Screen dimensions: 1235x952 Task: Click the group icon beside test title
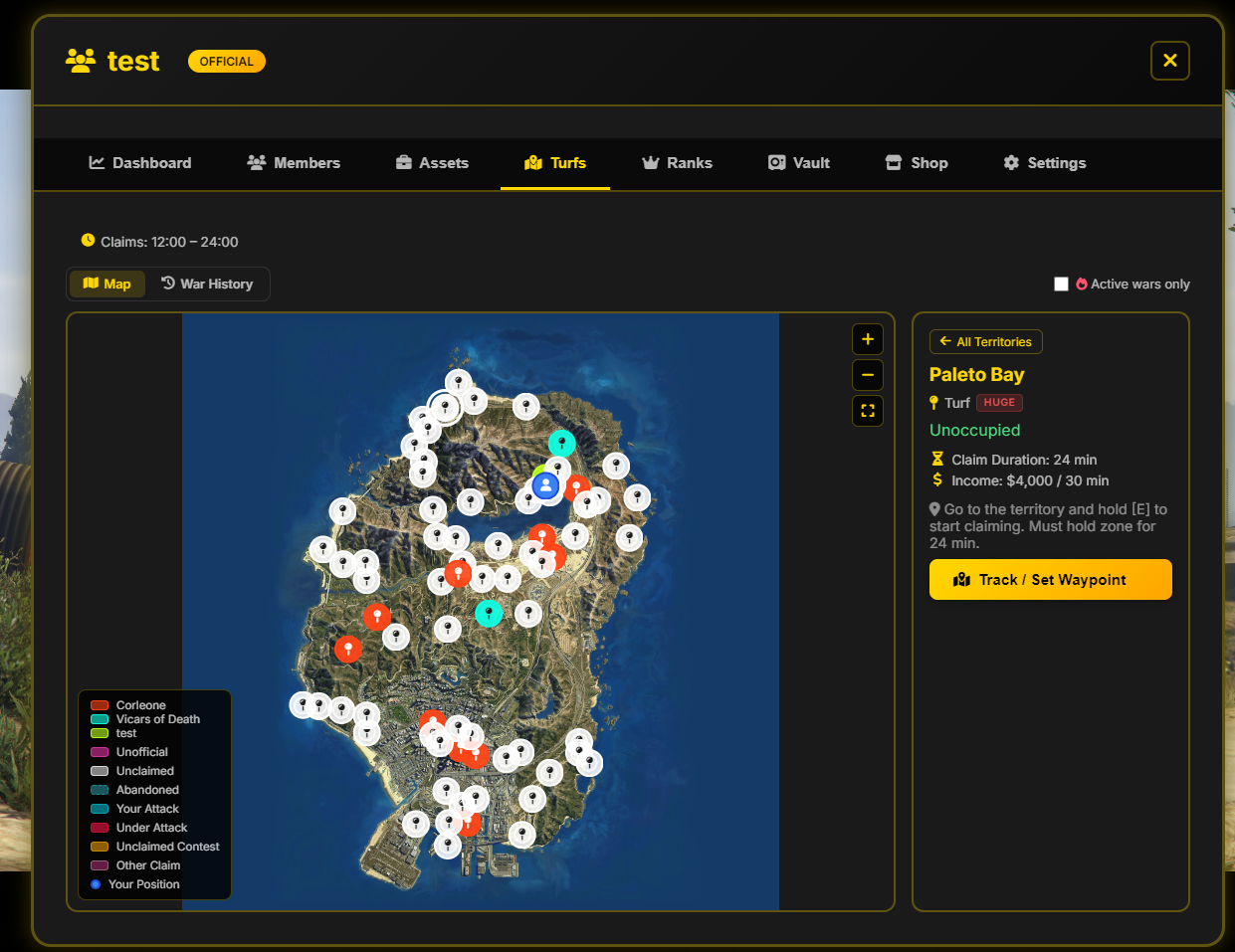click(81, 61)
